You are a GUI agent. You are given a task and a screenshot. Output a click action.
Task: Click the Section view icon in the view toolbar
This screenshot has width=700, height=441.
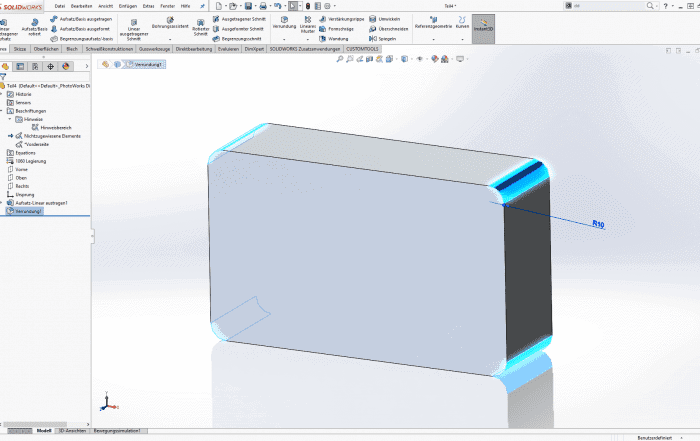point(369,59)
